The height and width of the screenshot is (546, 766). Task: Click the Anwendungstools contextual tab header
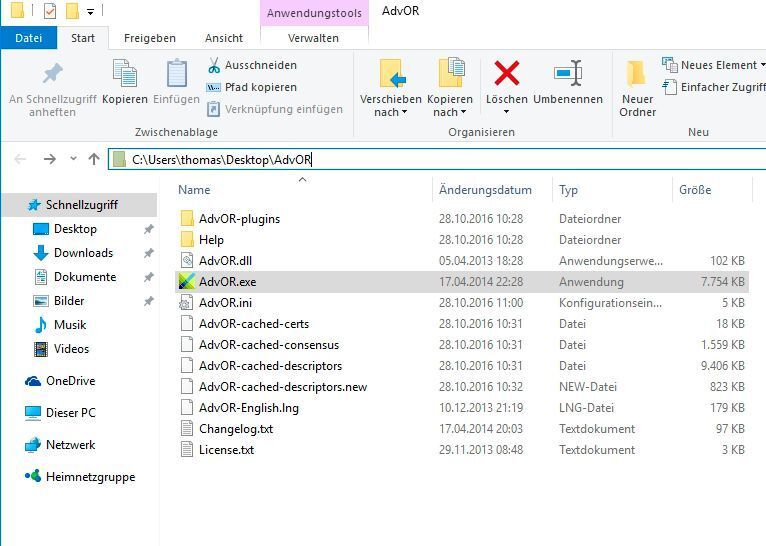pyautogui.click(x=314, y=13)
